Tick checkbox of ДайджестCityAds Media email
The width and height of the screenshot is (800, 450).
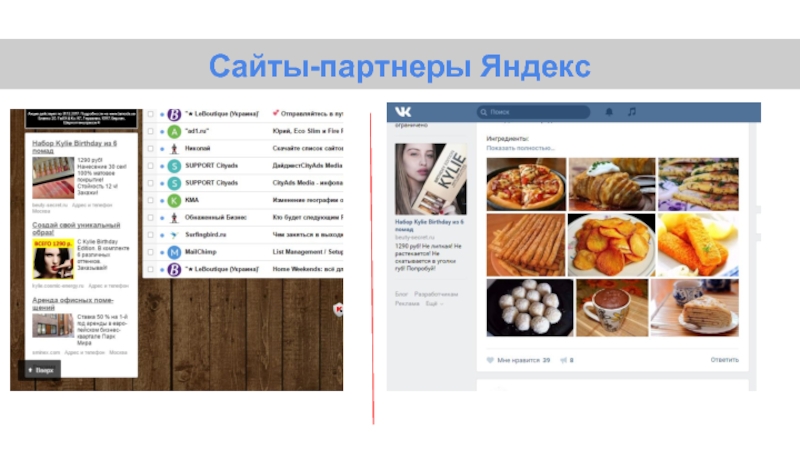coord(151,166)
